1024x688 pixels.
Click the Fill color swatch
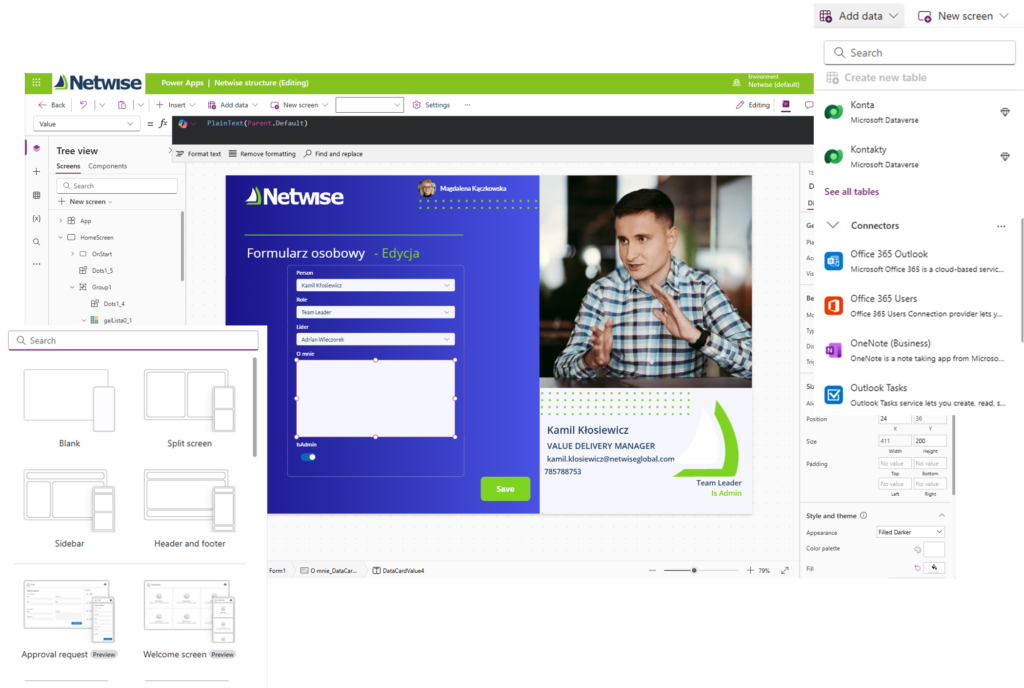[x=935, y=568]
